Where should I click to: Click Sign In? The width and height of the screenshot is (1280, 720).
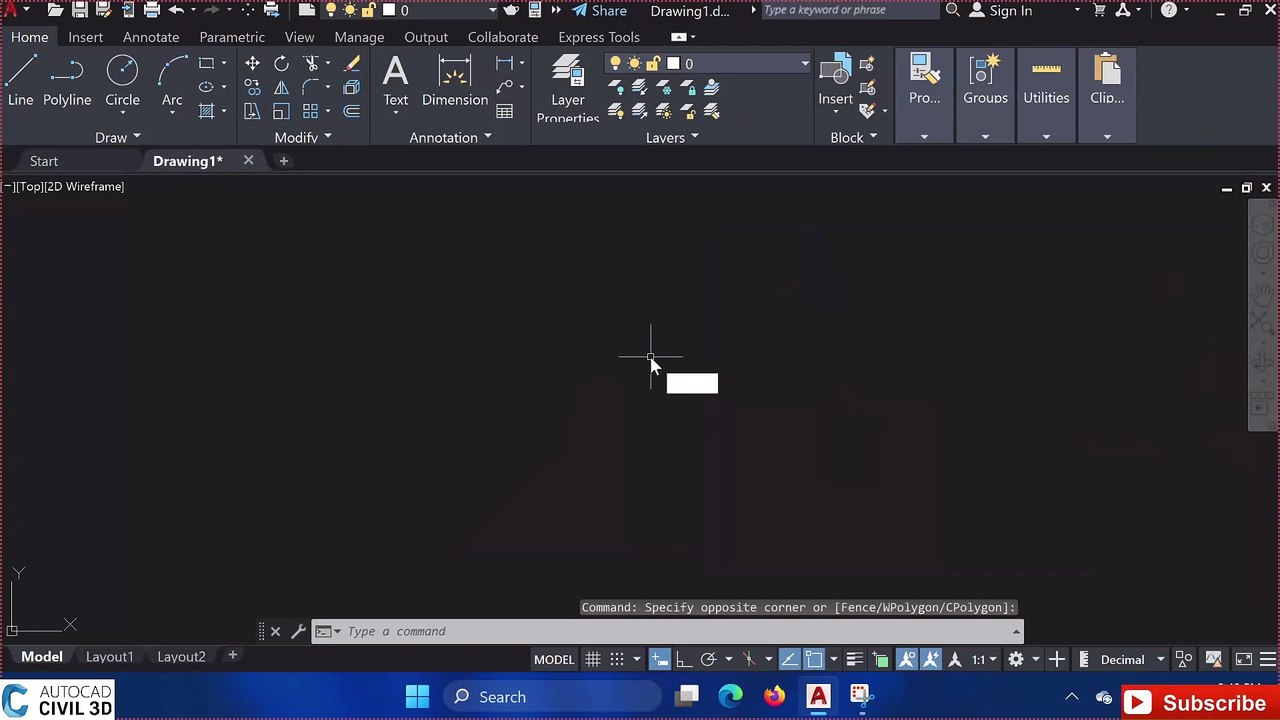(1001, 10)
